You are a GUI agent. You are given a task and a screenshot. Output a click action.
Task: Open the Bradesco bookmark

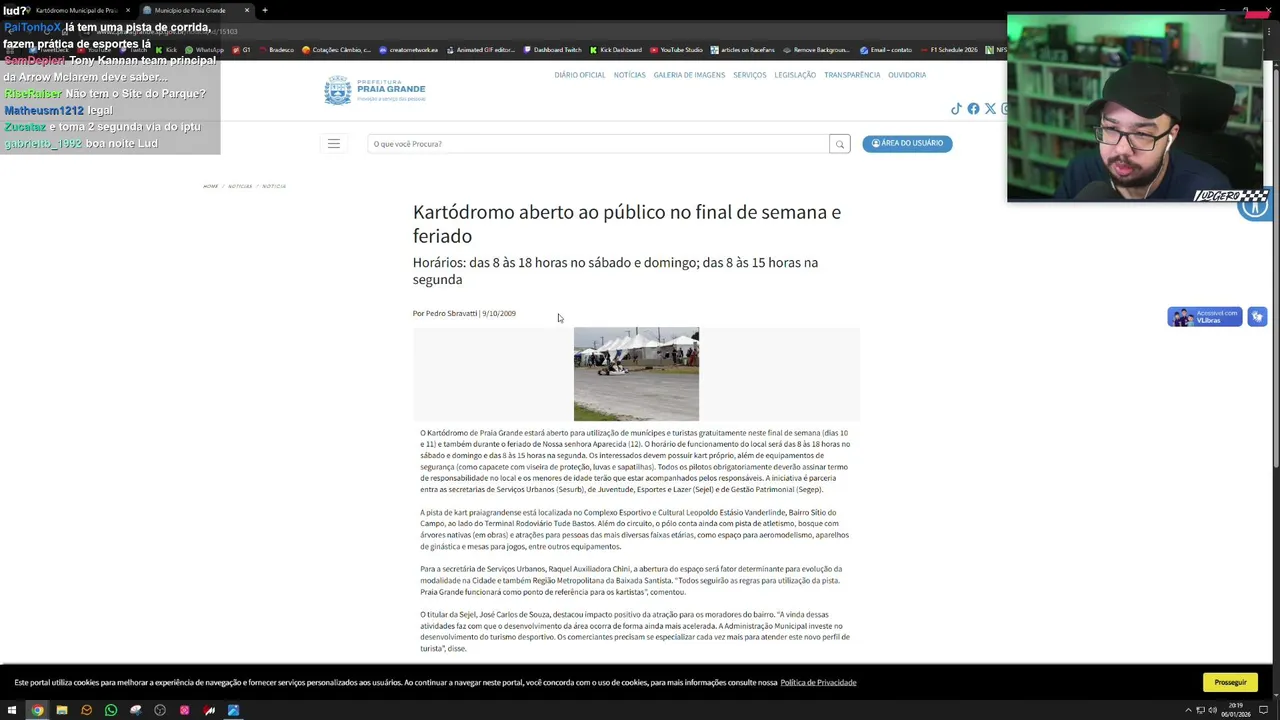coord(277,50)
